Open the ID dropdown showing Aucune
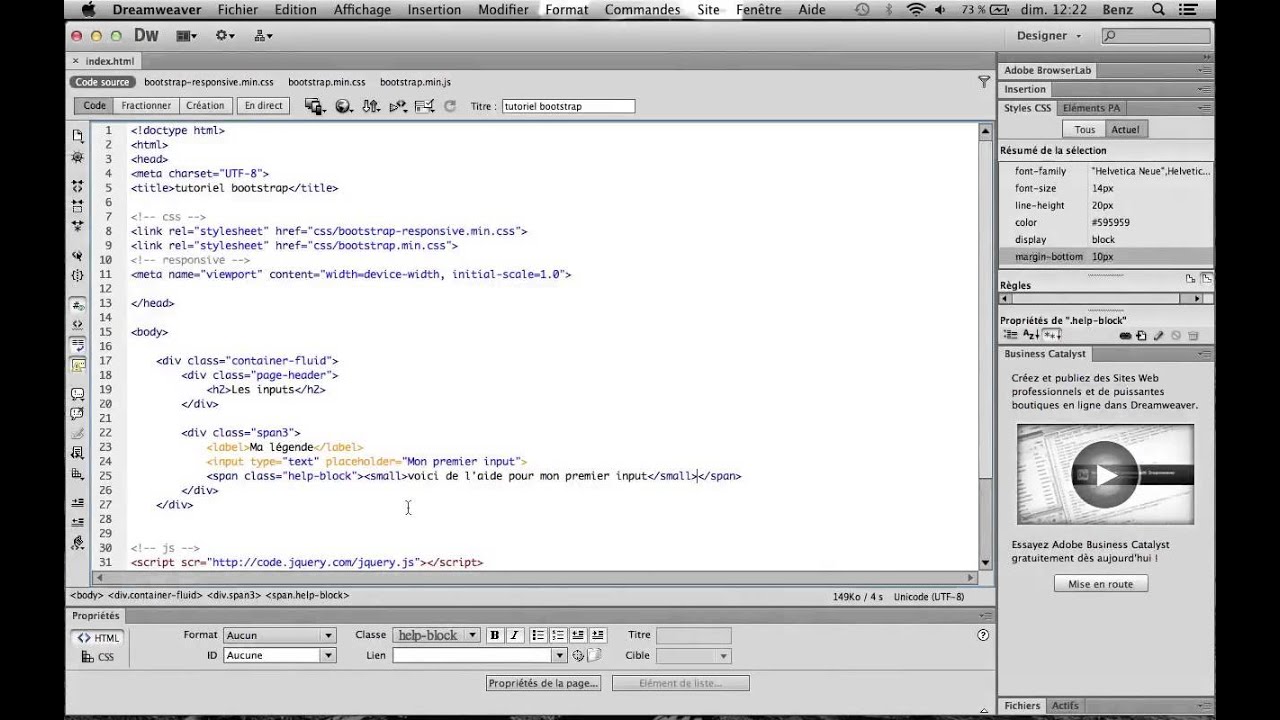 (279, 656)
